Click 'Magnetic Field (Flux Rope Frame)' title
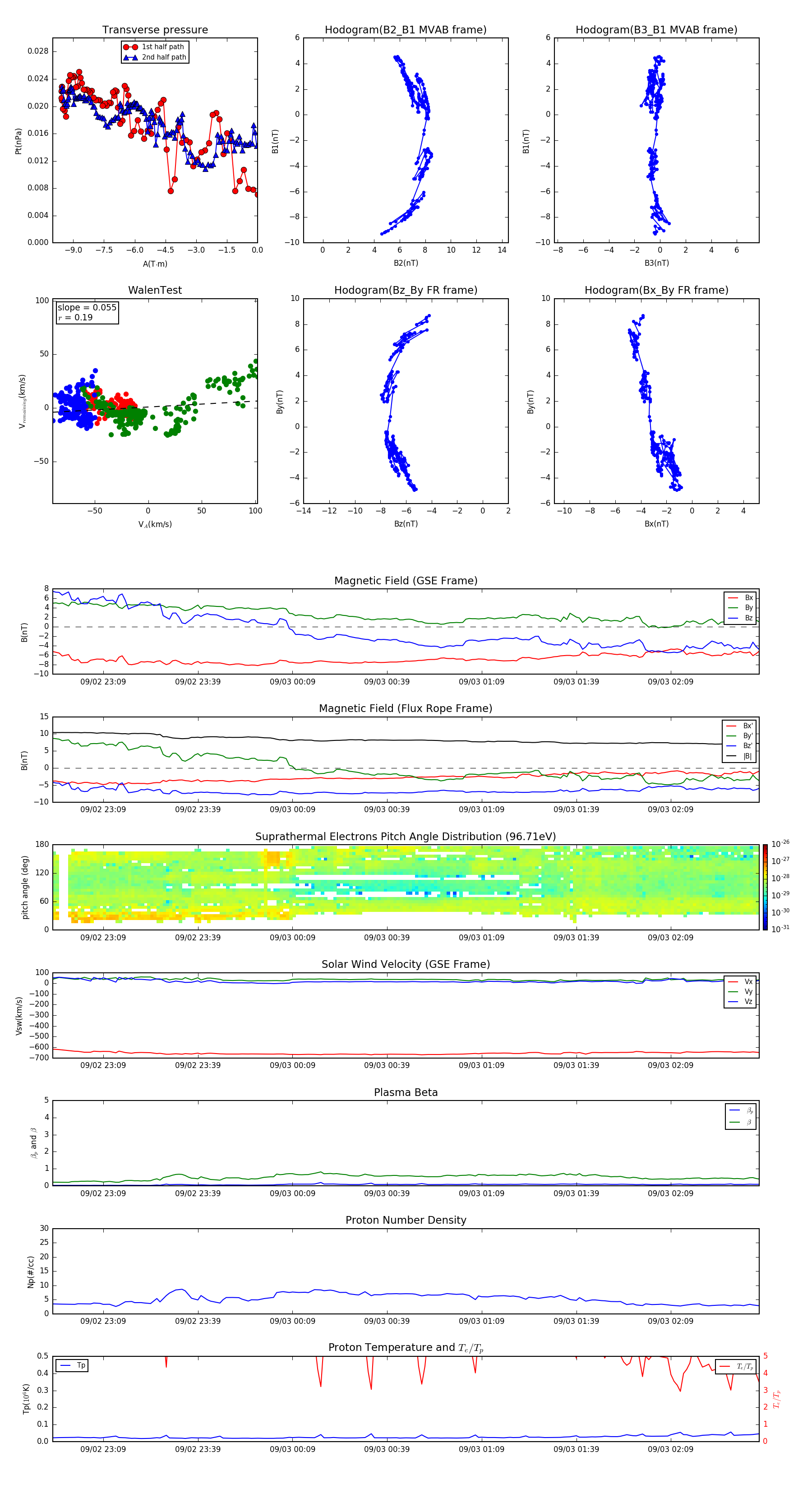The image size is (812, 1489). (406, 709)
